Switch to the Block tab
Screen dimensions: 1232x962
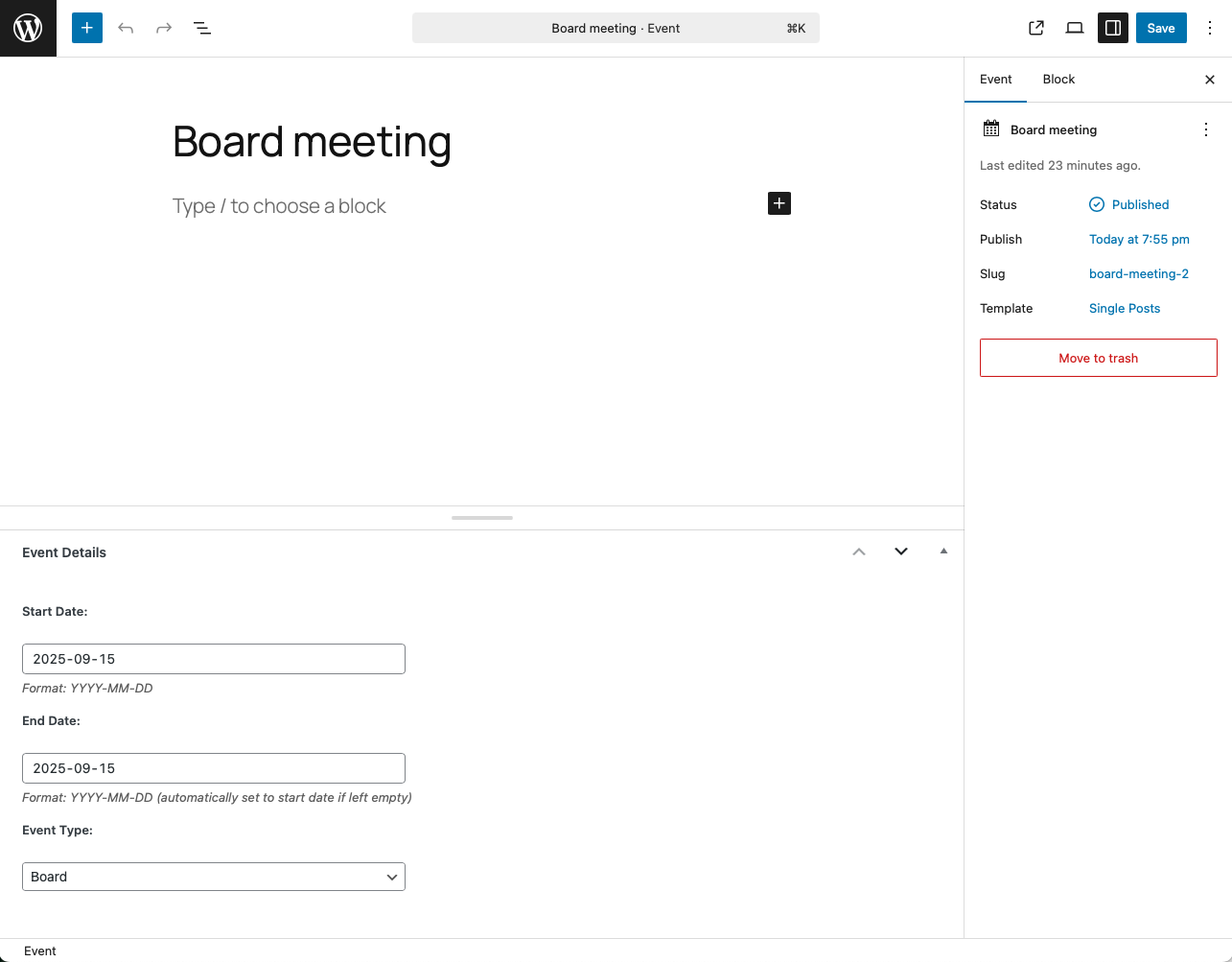tap(1058, 79)
